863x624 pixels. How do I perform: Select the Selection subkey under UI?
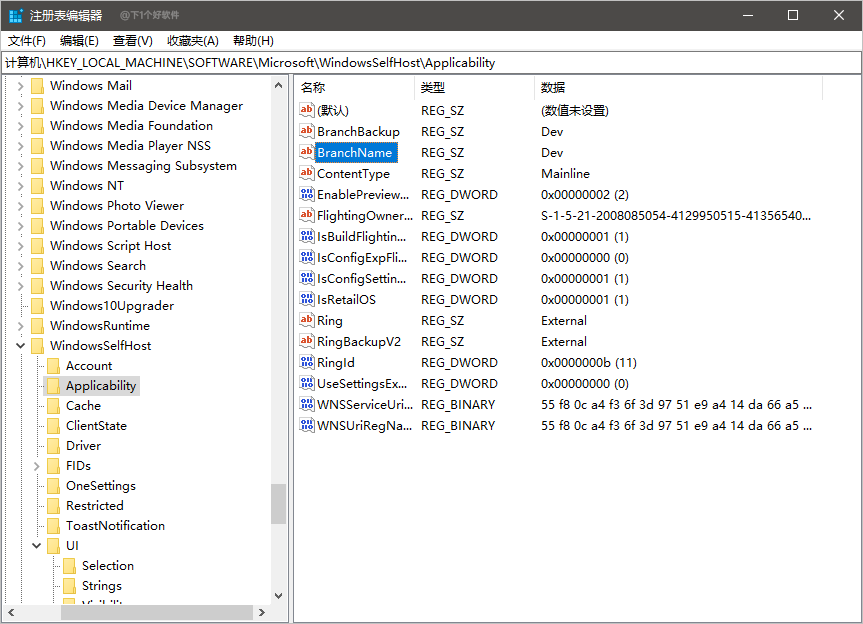click(108, 565)
